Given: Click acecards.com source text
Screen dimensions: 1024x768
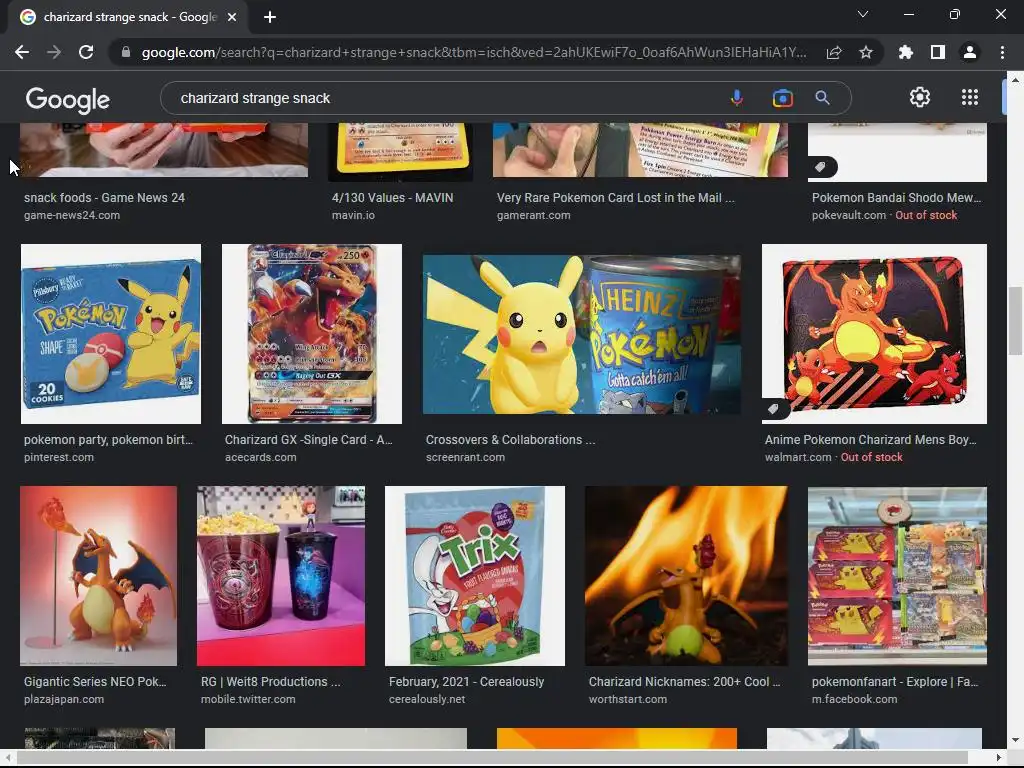Looking at the screenshot, I should tap(261, 457).
